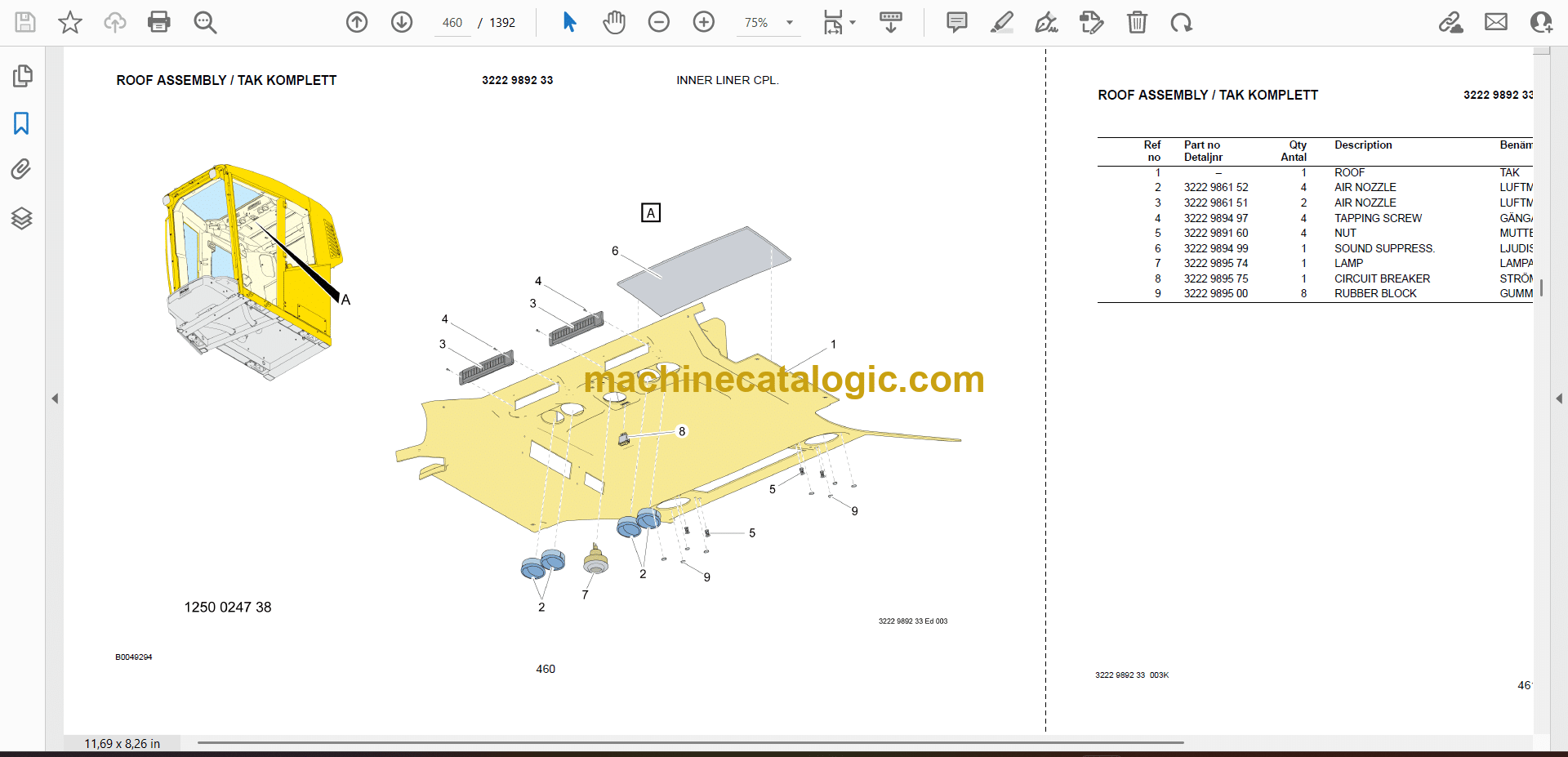Image resolution: width=1568 pixels, height=757 pixels.
Task: Star this document as favorite
Action: pos(70,22)
